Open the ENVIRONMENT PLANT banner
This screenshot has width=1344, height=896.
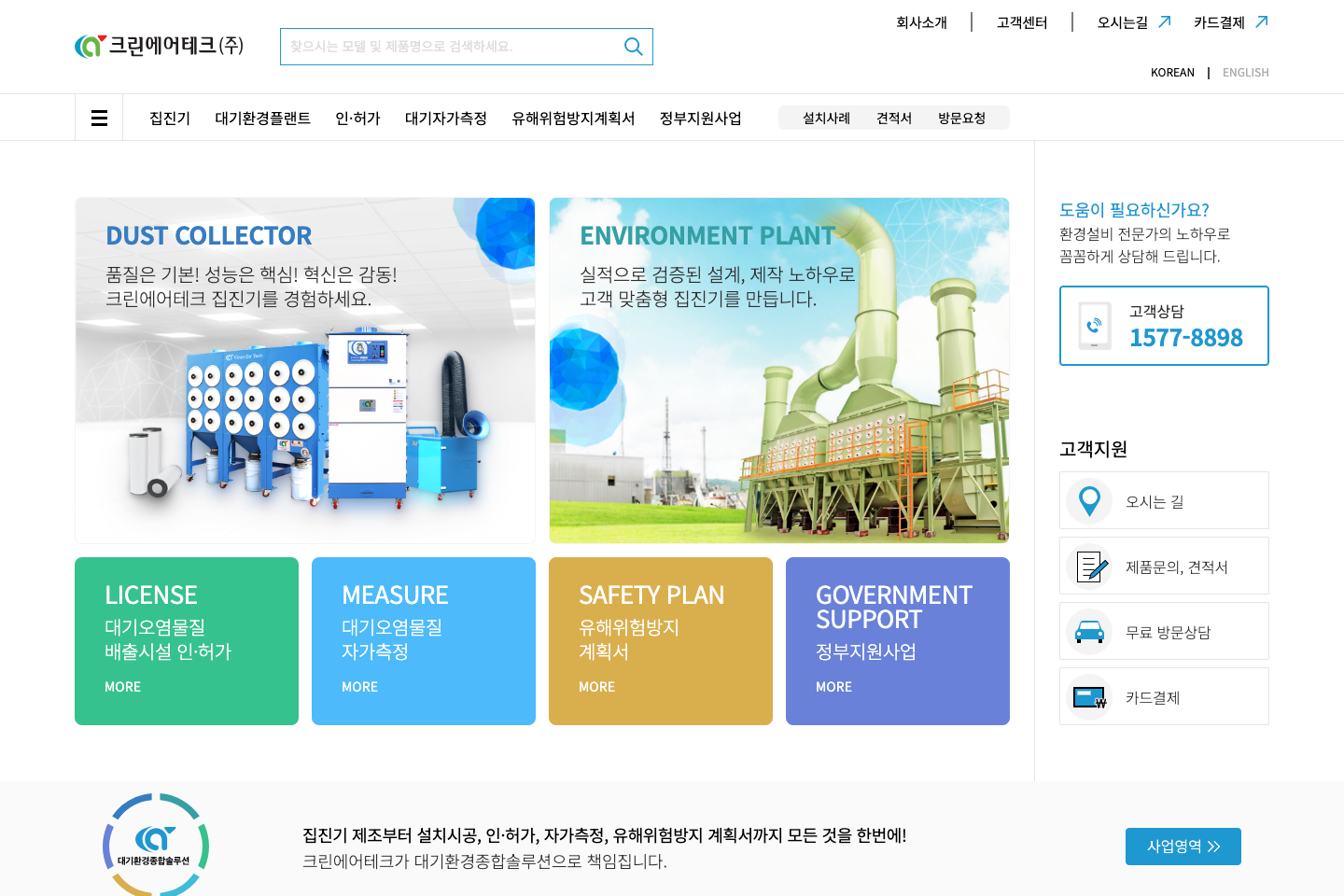pyautogui.click(x=779, y=371)
